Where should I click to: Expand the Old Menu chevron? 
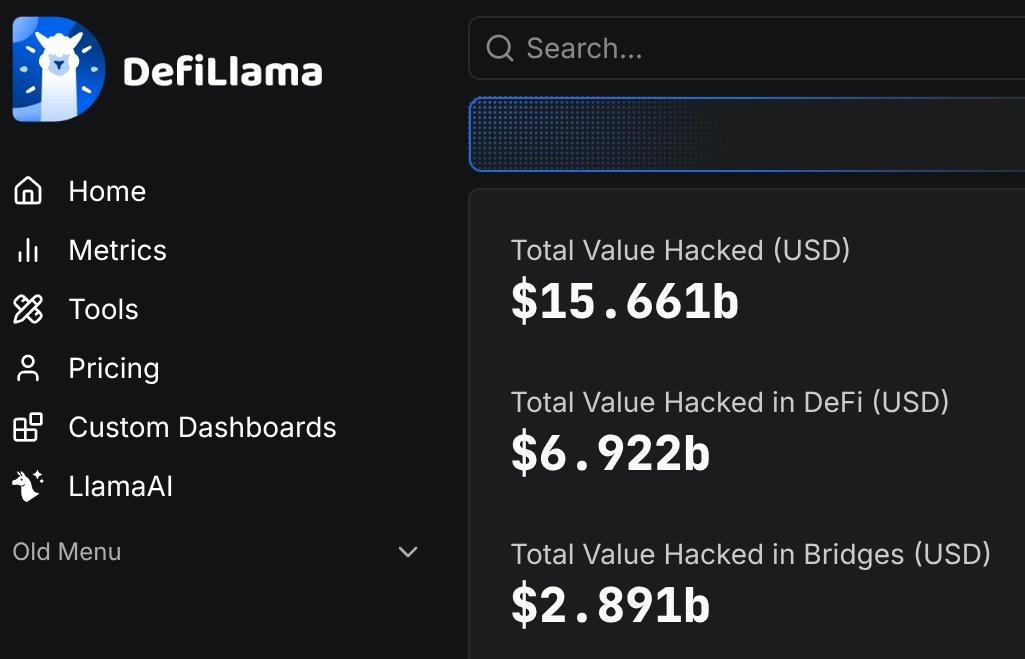[x=408, y=552]
